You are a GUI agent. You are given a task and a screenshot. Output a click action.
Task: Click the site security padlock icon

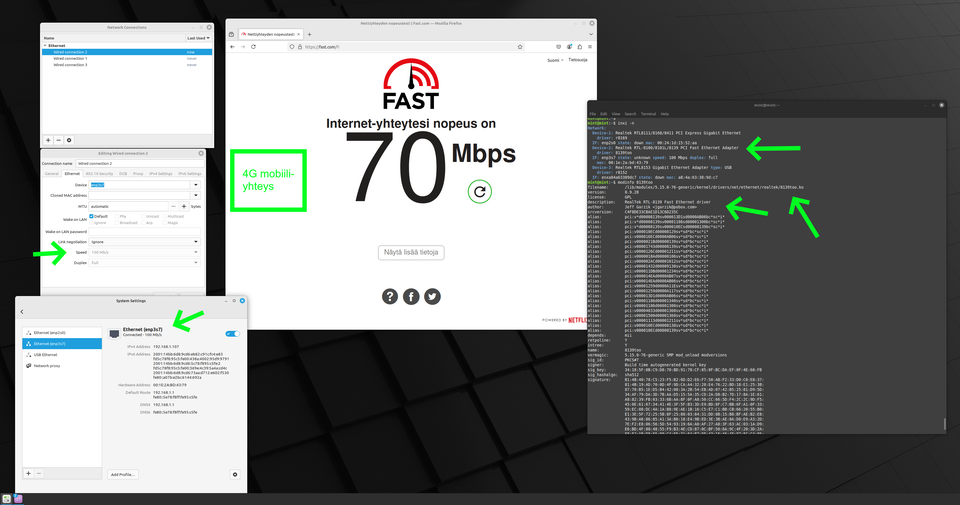tap(299, 47)
